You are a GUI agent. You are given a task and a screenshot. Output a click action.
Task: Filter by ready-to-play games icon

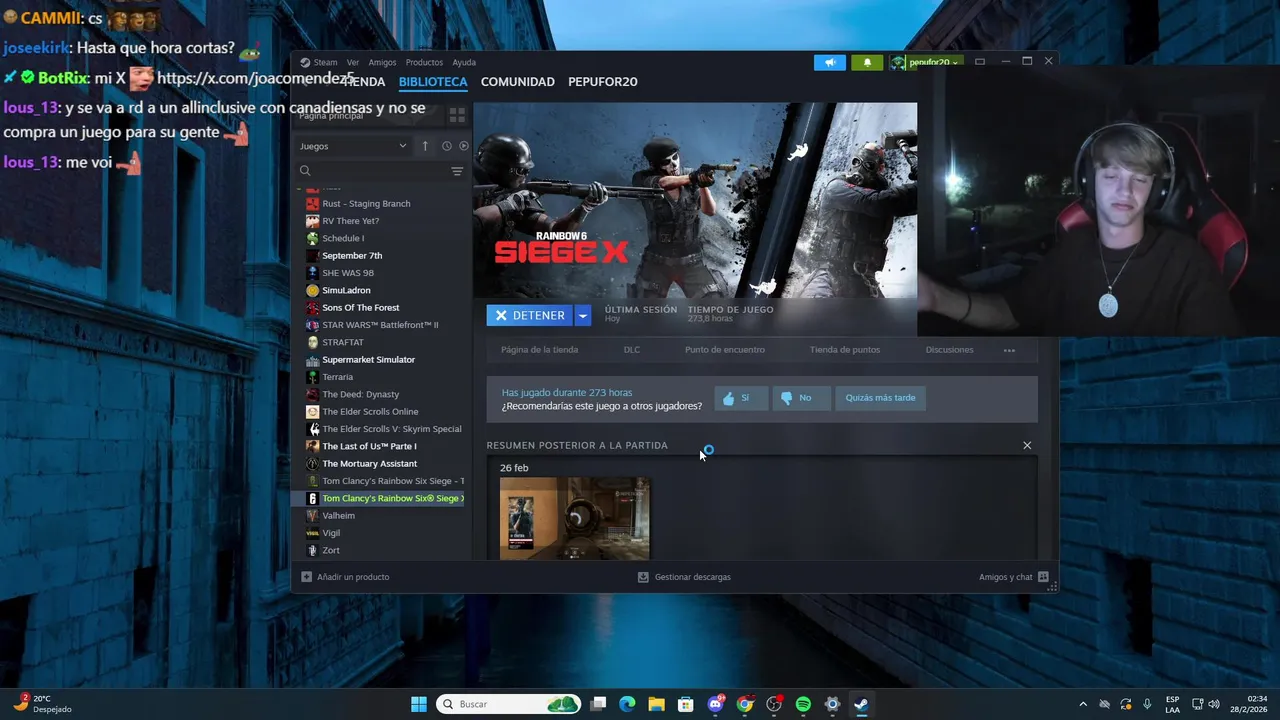pos(463,146)
